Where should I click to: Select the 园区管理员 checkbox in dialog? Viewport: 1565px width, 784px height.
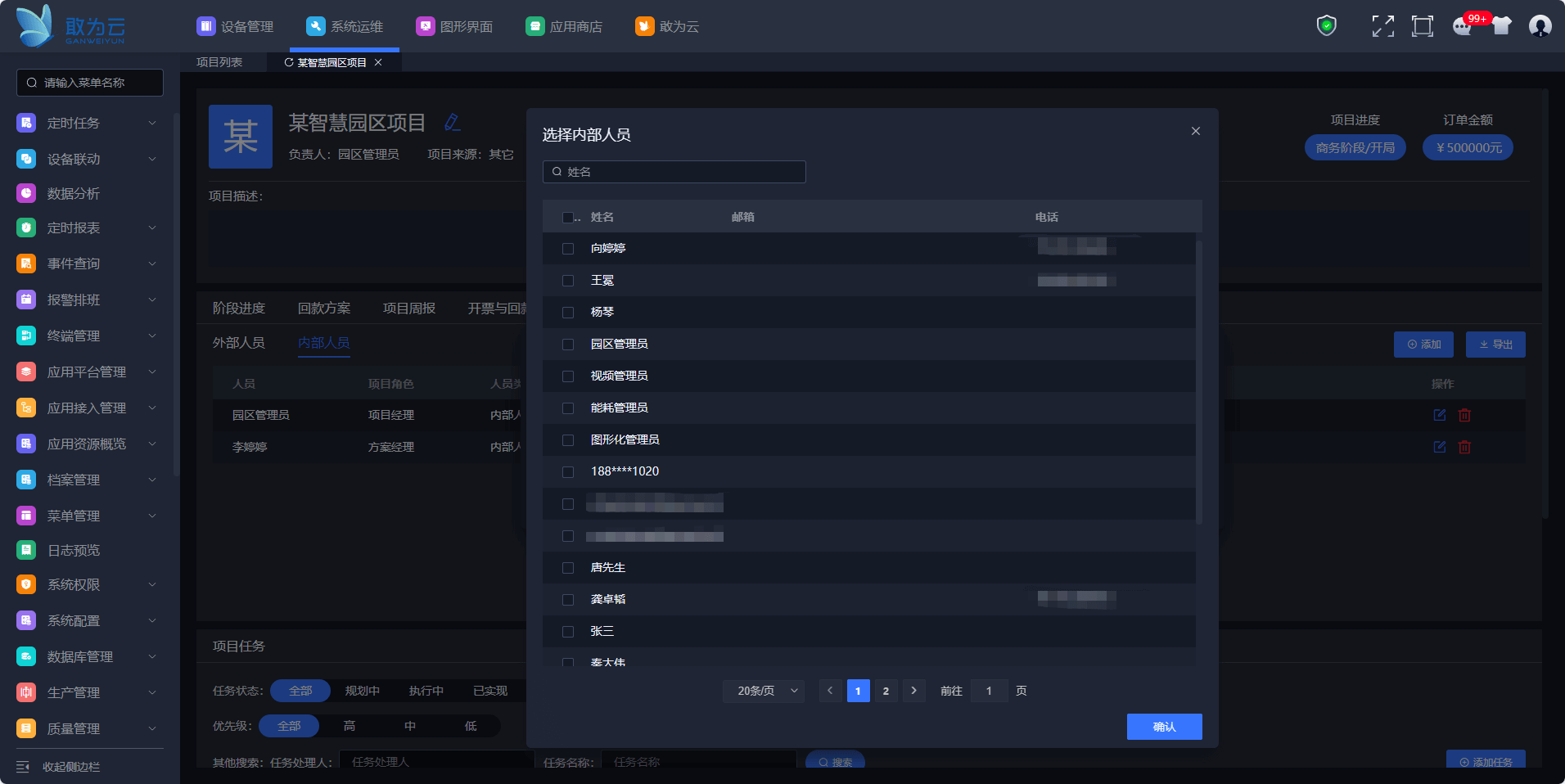(x=568, y=345)
